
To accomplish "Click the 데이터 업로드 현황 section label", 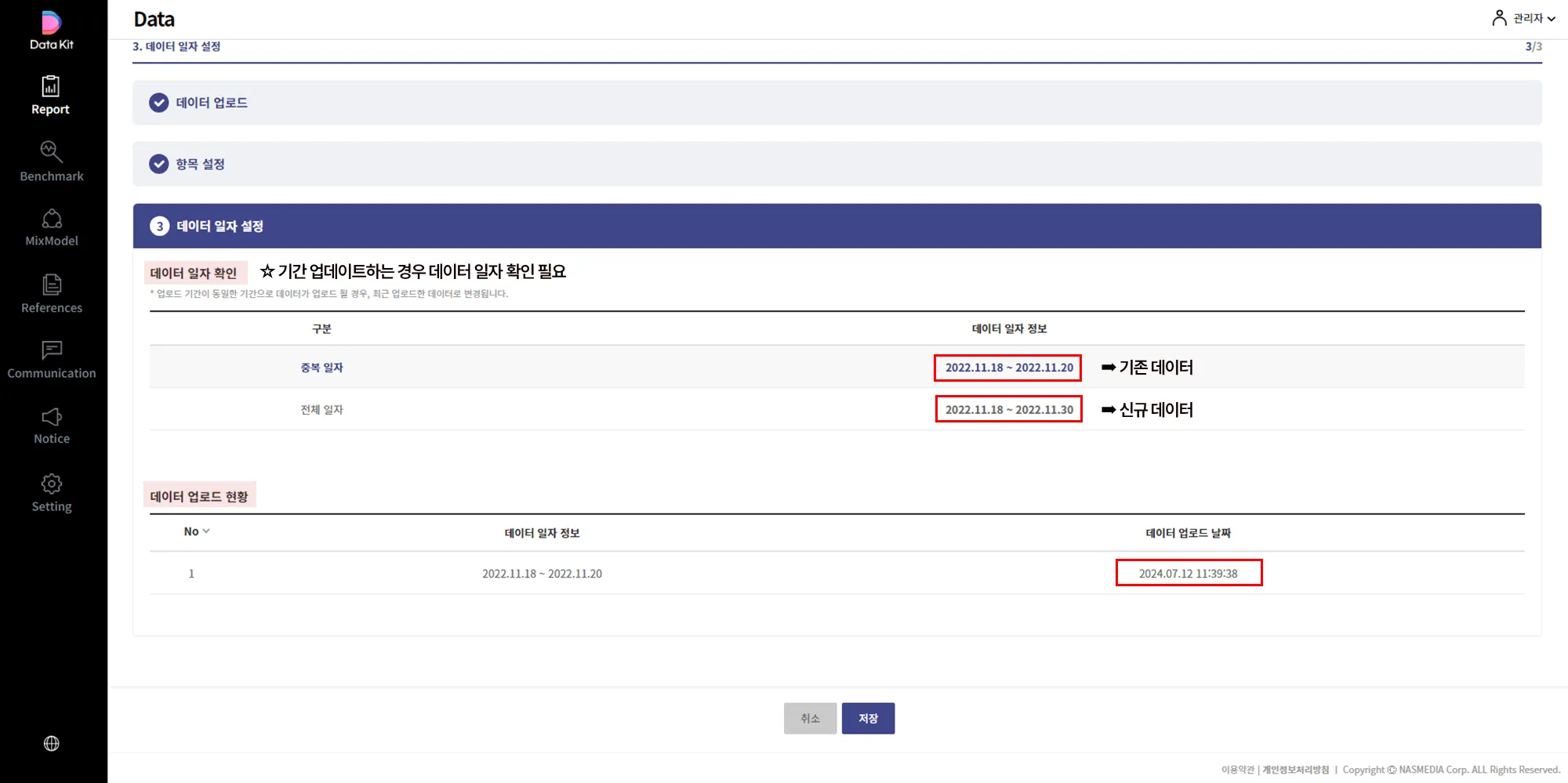I will tap(199, 496).
